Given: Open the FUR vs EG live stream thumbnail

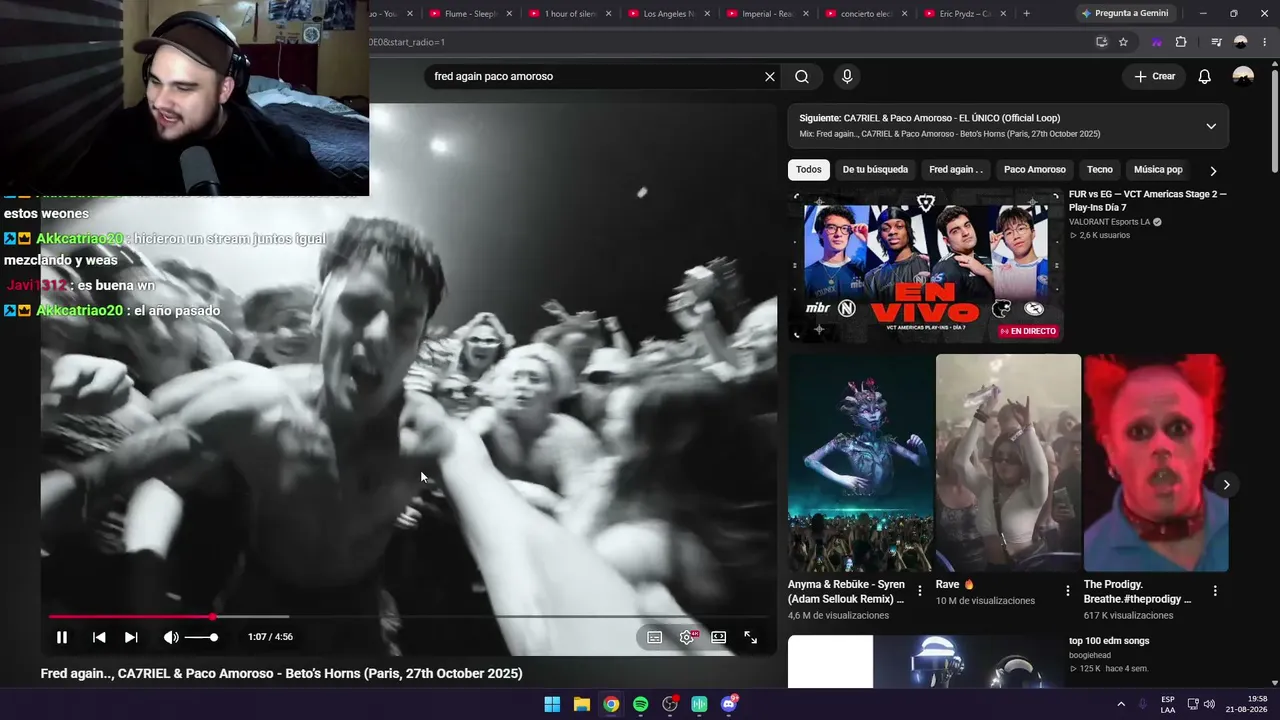Looking at the screenshot, I should point(926,267).
